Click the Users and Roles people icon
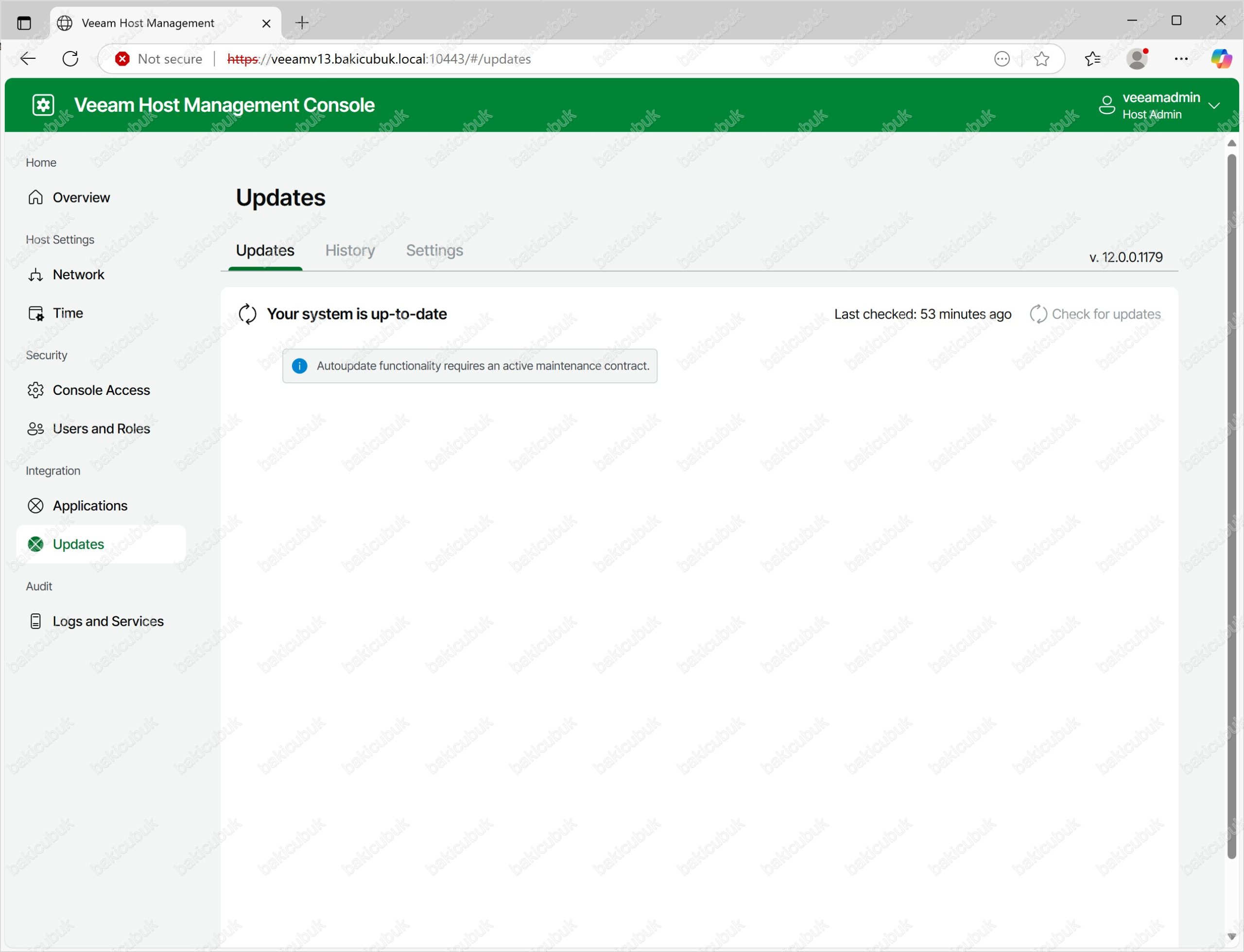Screen dimensions: 1244x952 click(36, 429)
